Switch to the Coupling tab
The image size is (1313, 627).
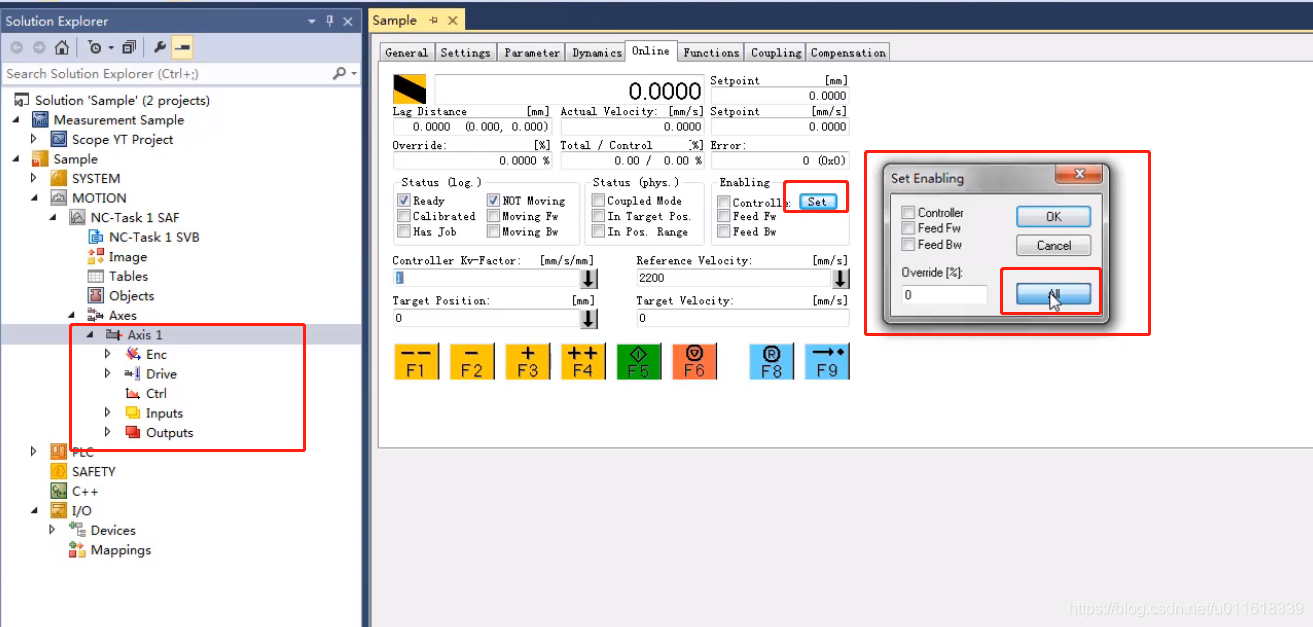coord(776,53)
